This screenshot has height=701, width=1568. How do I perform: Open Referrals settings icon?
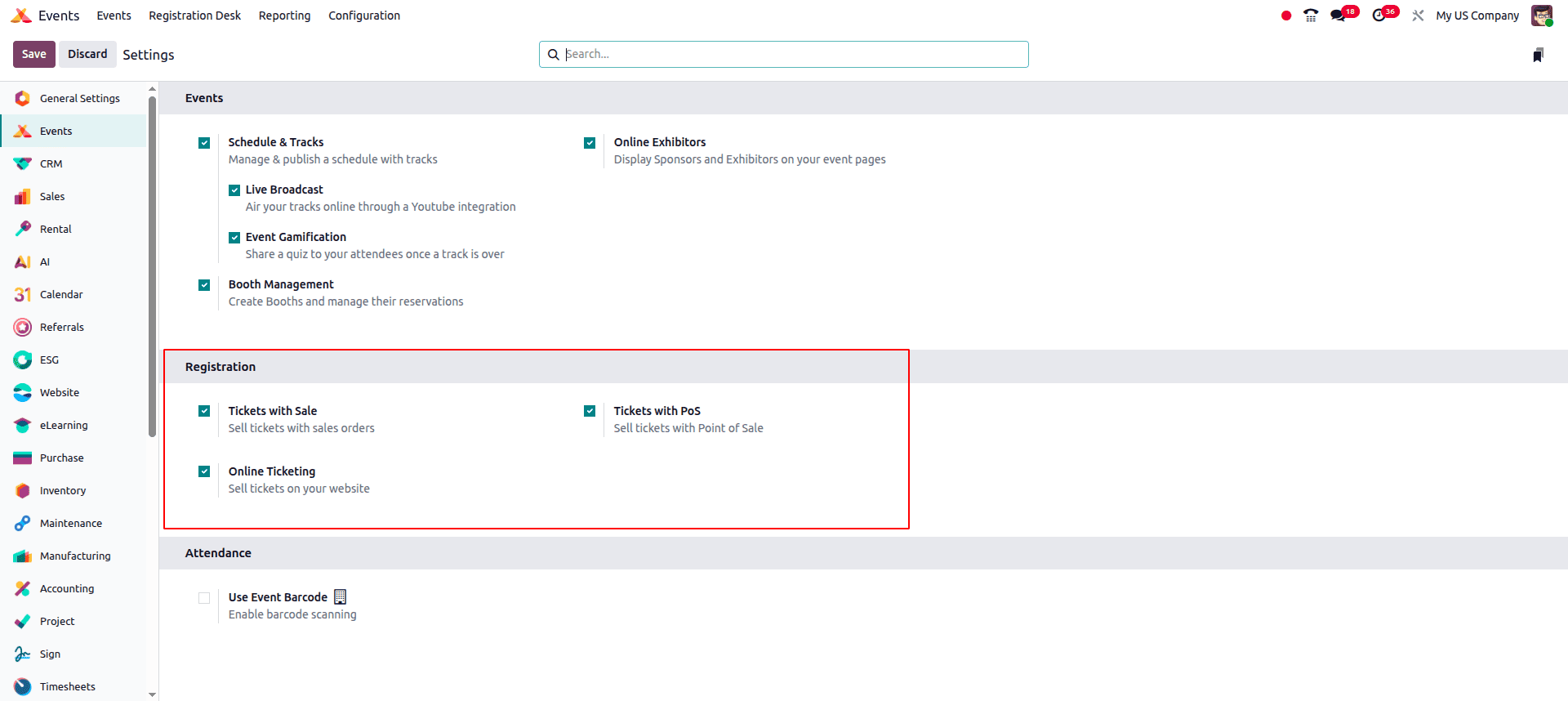coord(23,327)
